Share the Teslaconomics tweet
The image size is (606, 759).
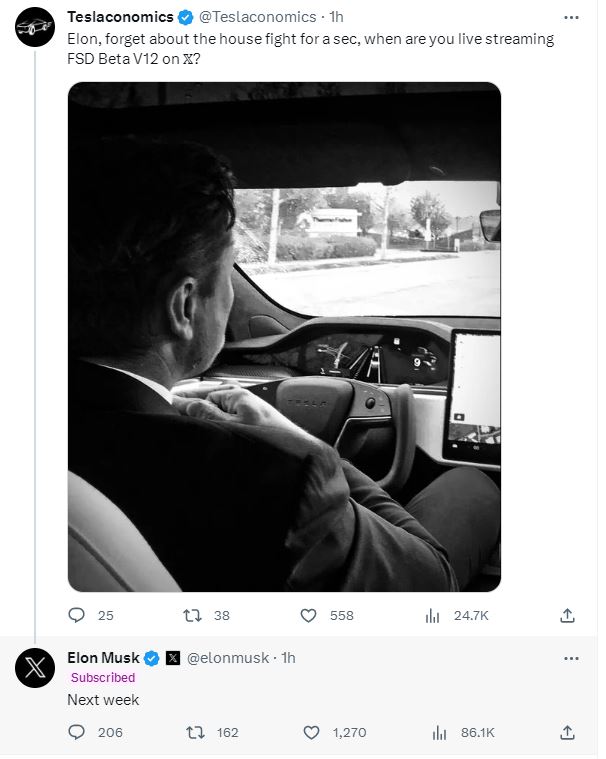pos(567,616)
